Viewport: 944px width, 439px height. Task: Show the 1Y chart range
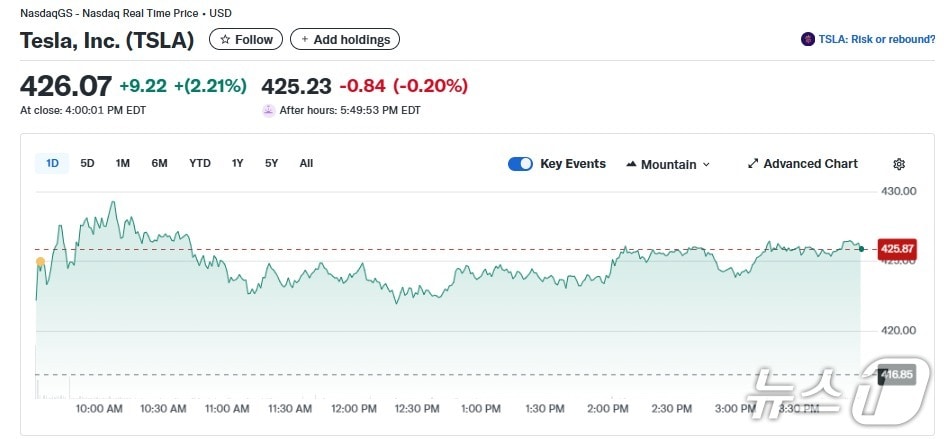[237, 163]
